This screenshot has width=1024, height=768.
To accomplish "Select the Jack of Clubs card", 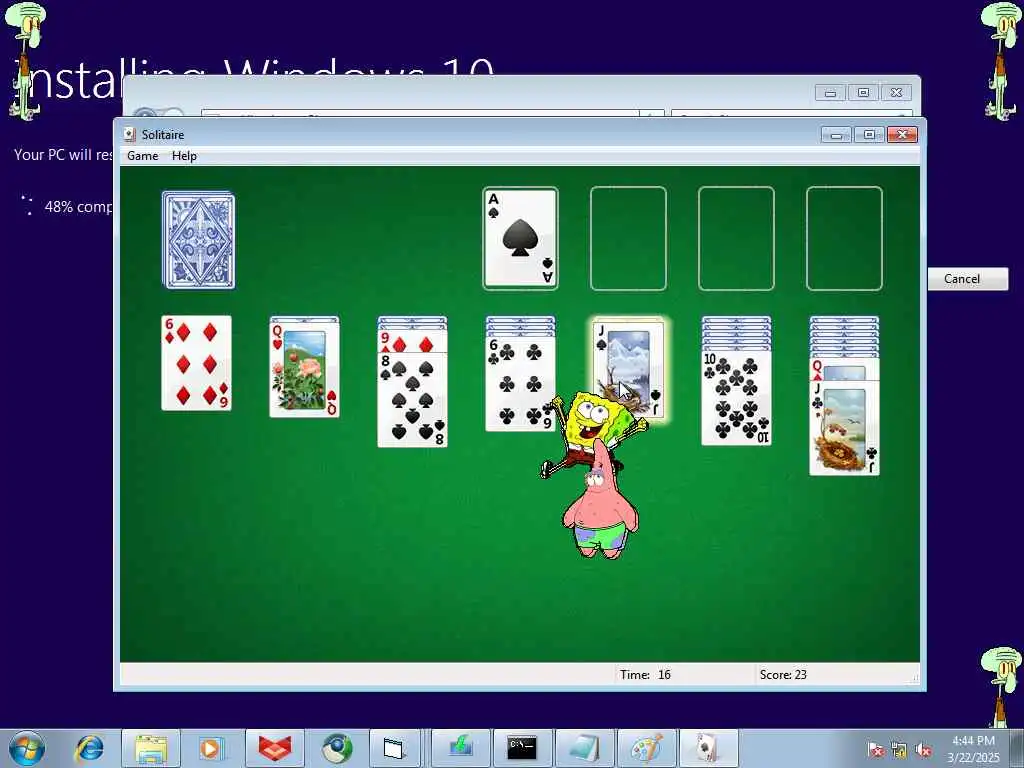I will pos(844,428).
